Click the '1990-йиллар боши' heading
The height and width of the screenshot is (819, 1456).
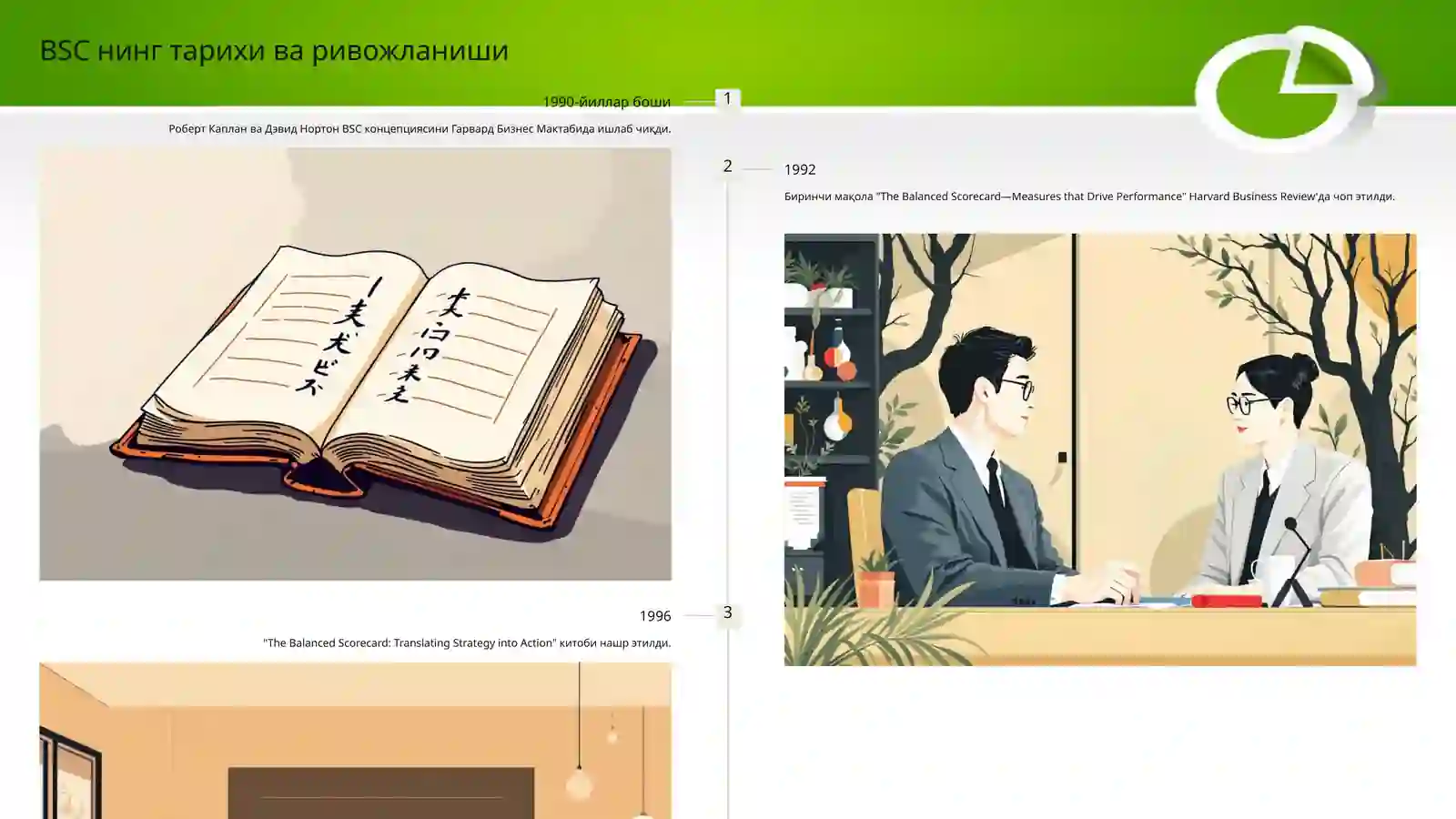pos(607,102)
